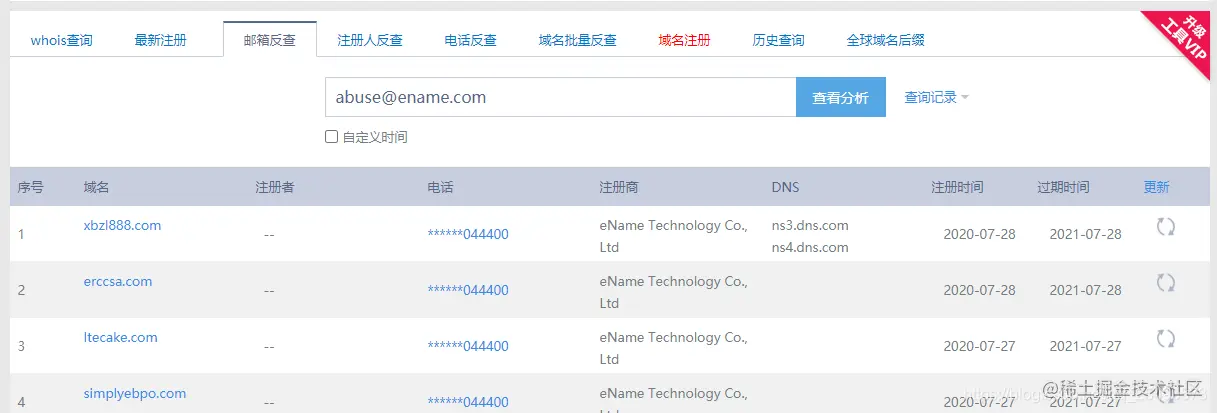This screenshot has width=1217, height=413.
Task: Toggle the 自定义时间 checkbox
Action: tap(331, 137)
